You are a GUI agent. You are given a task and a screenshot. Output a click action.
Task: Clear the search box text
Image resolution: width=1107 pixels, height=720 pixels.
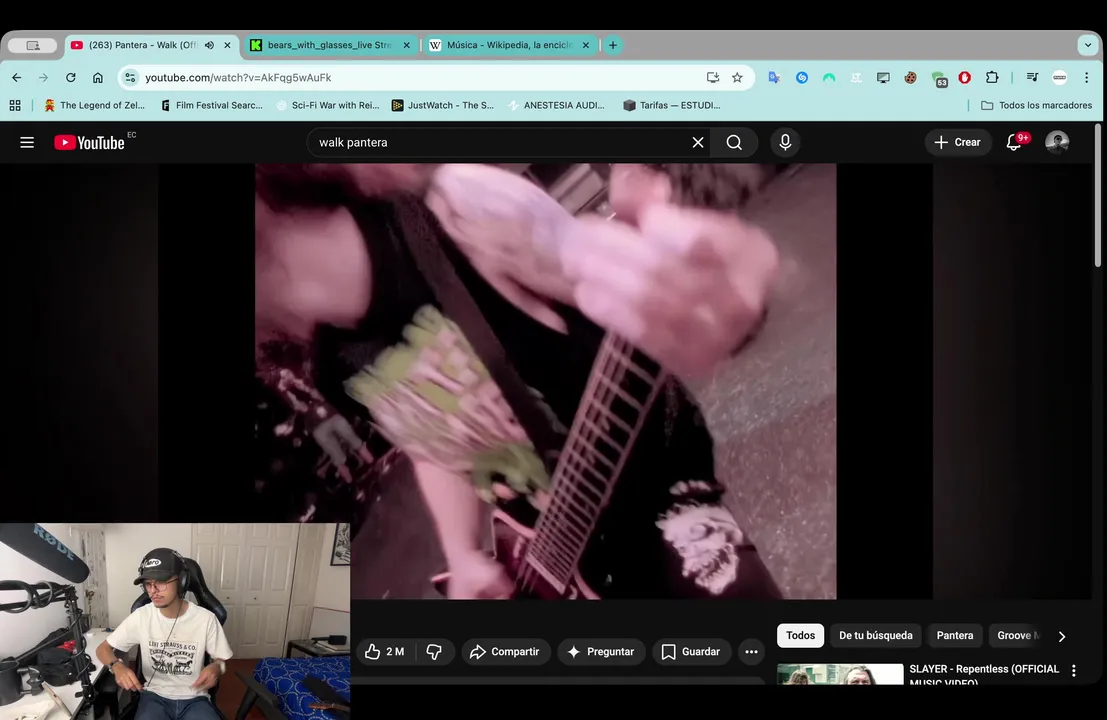(x=698, y=143)
